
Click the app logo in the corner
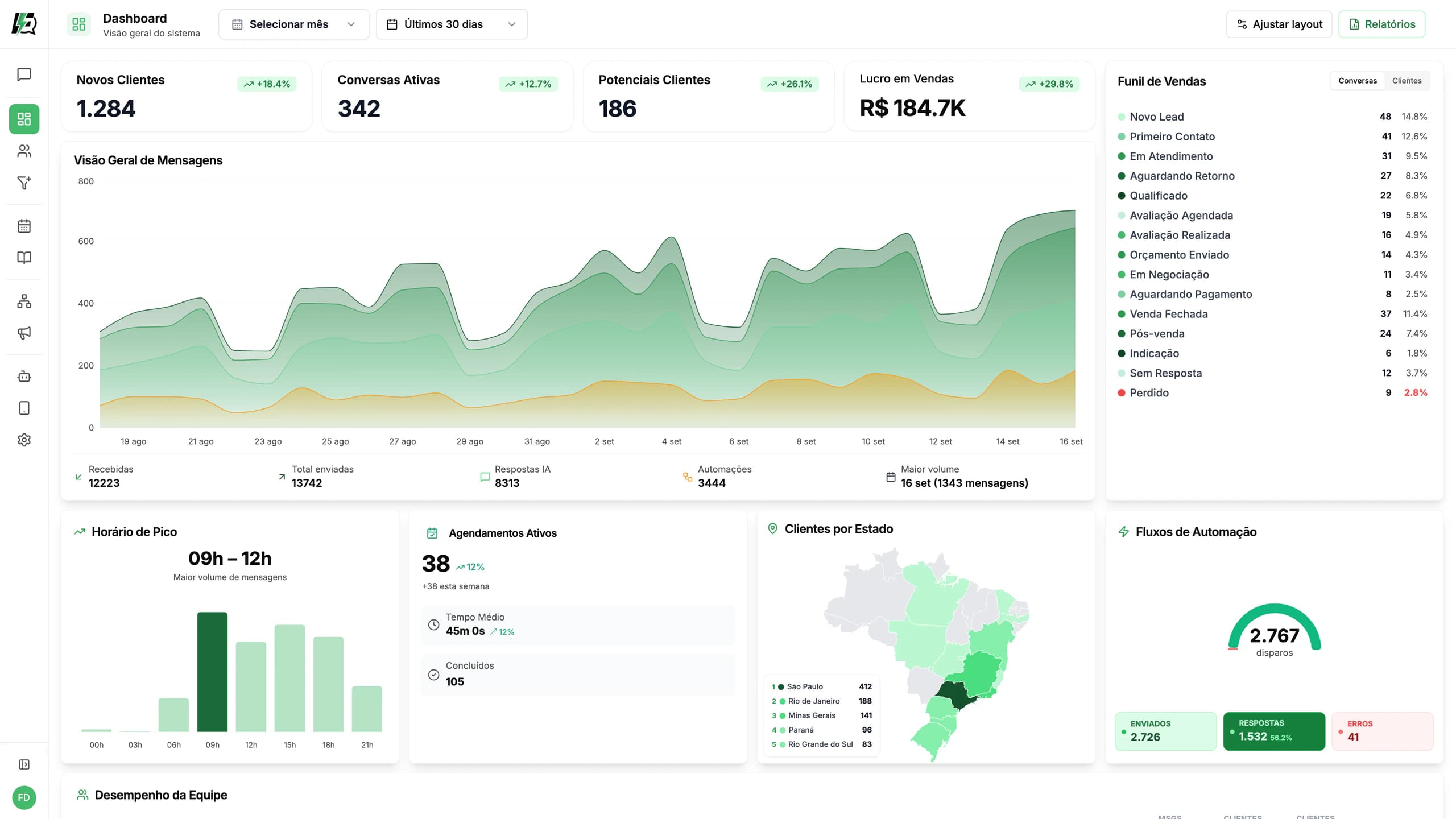point(24,24)
